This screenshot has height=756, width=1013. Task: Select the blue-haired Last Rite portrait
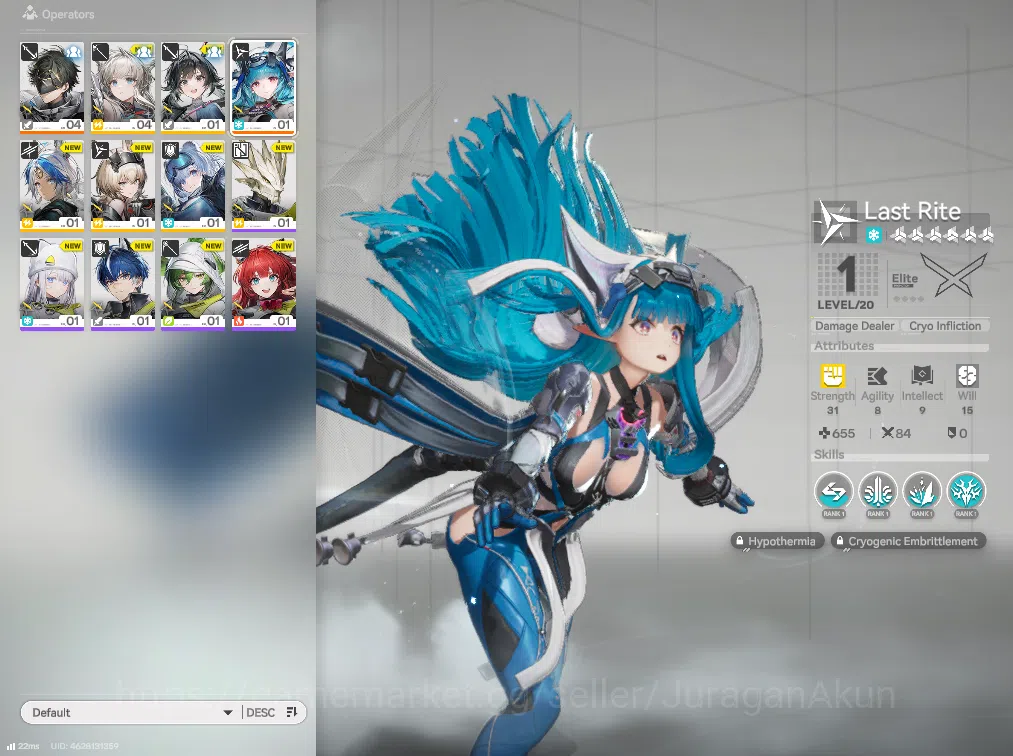tap(263, 87)
